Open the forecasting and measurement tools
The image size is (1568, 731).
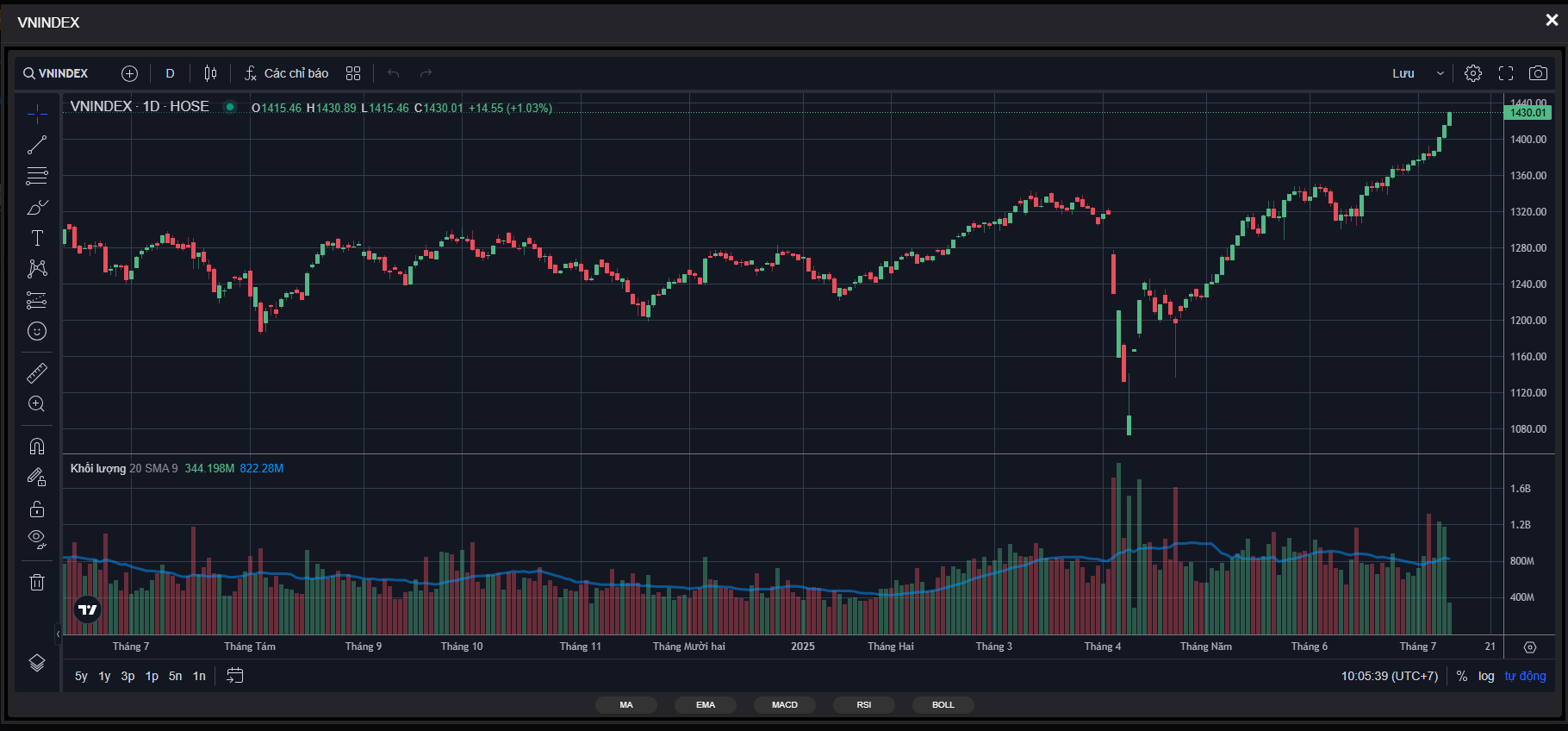coord(37,300)
